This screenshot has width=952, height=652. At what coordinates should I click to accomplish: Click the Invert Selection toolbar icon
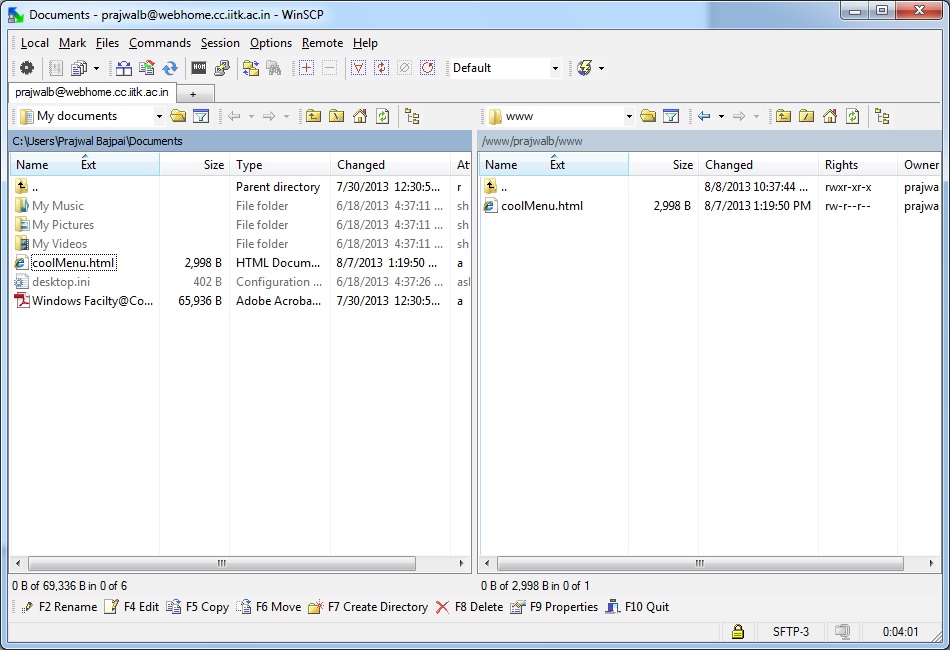click(382, 68)
